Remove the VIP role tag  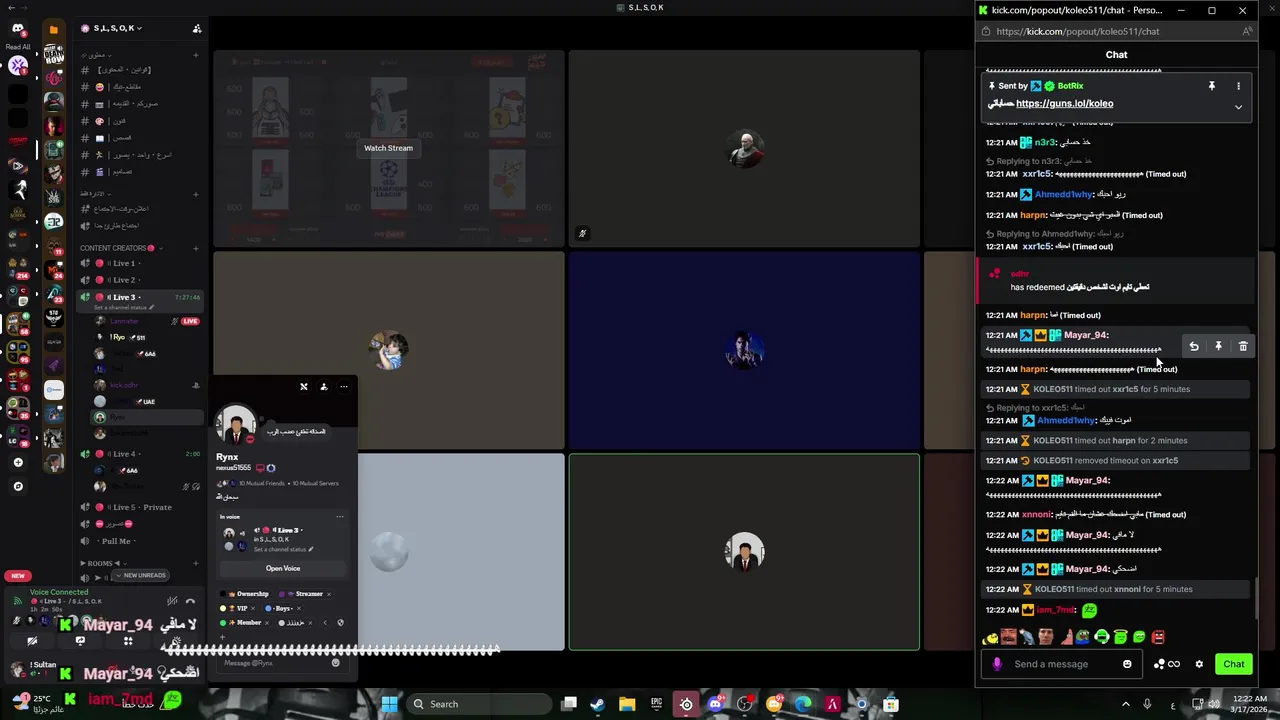[x=252, y=608]
